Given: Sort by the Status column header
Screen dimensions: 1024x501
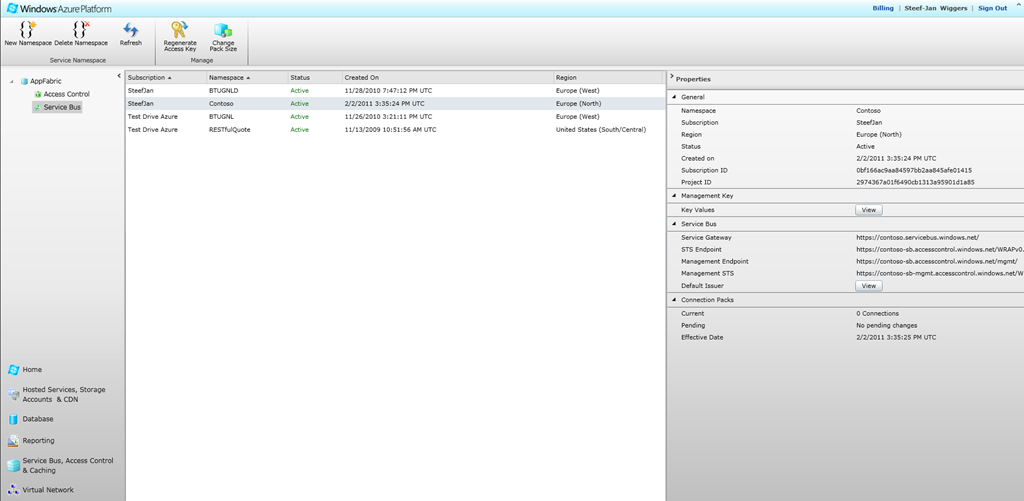Looking at the screenshot, I should click(x=315, y=78).
